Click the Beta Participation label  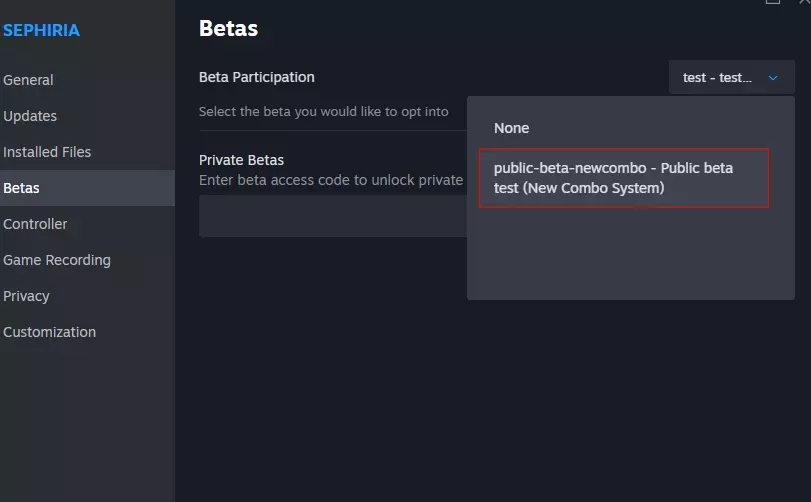coord(257,77)
